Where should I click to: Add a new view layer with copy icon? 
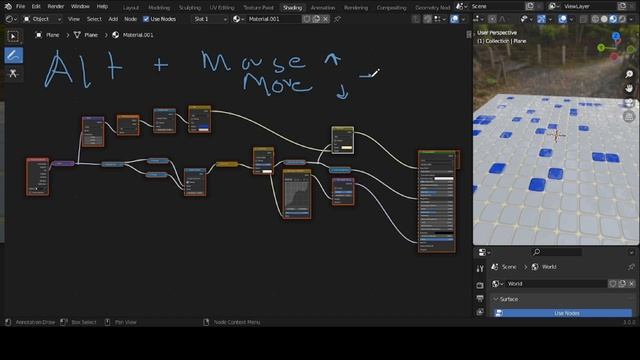coord(622,6)
